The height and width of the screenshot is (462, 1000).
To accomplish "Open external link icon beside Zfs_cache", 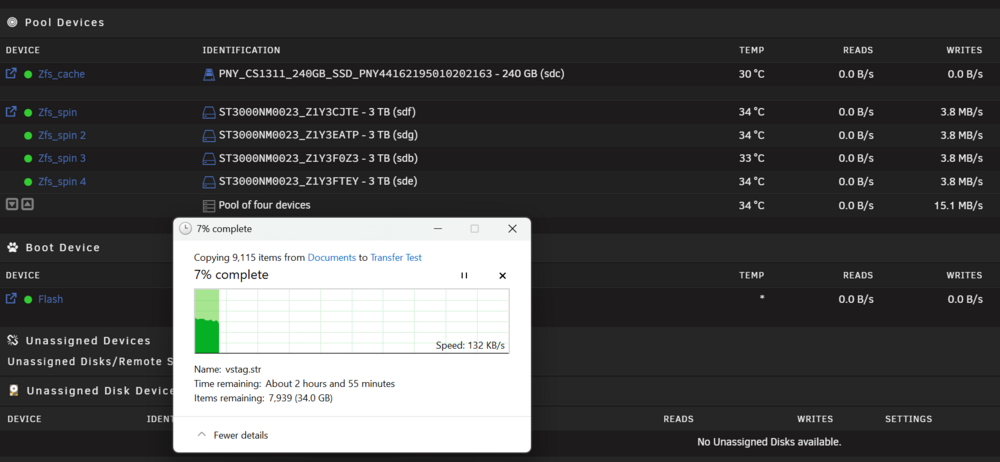I will point(11,74).
